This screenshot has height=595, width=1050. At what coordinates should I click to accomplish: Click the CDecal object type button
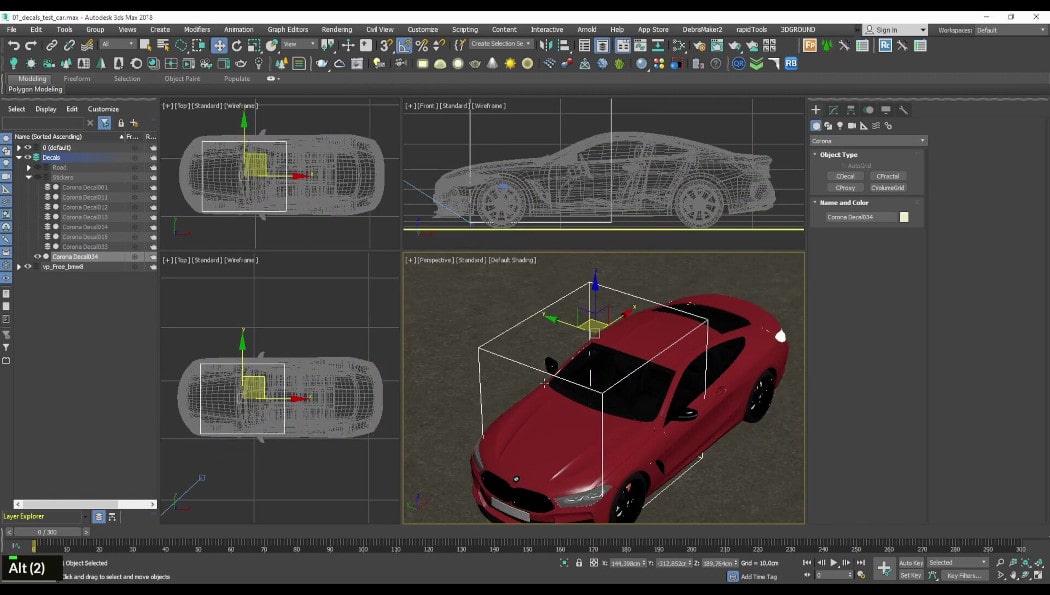pos(845,176)
